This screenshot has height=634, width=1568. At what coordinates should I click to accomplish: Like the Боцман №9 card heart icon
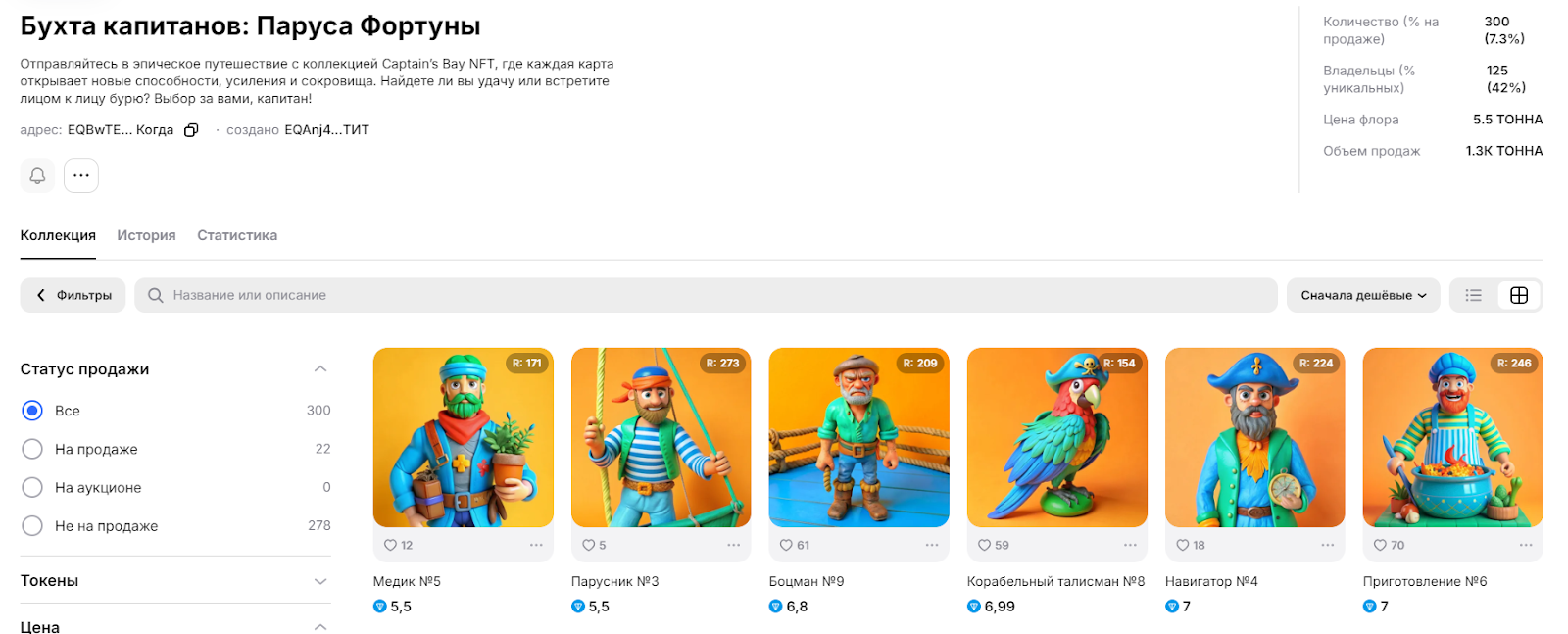[786, 545]
